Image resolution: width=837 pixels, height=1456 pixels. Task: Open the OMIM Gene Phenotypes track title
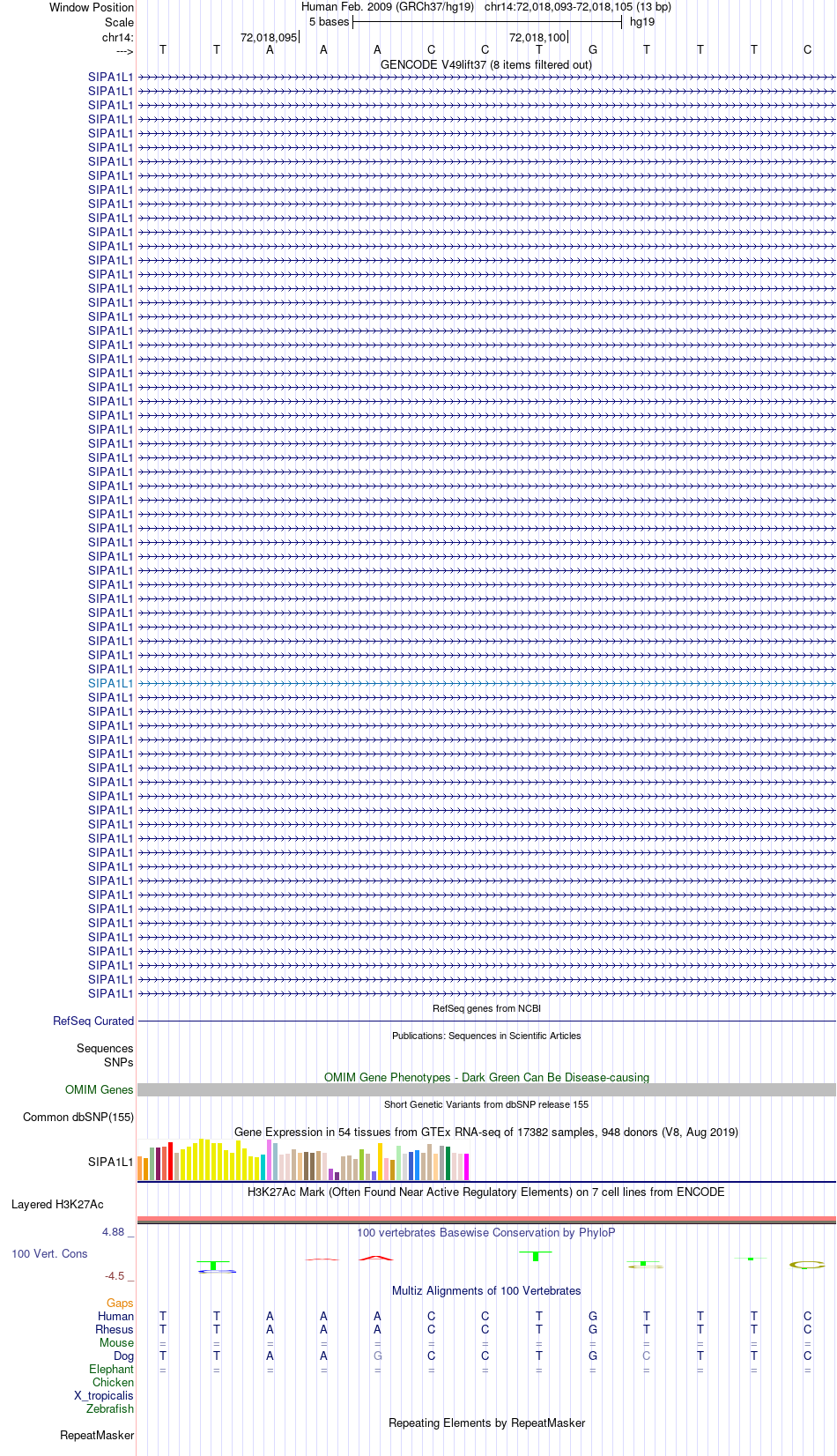(486, 1077)
